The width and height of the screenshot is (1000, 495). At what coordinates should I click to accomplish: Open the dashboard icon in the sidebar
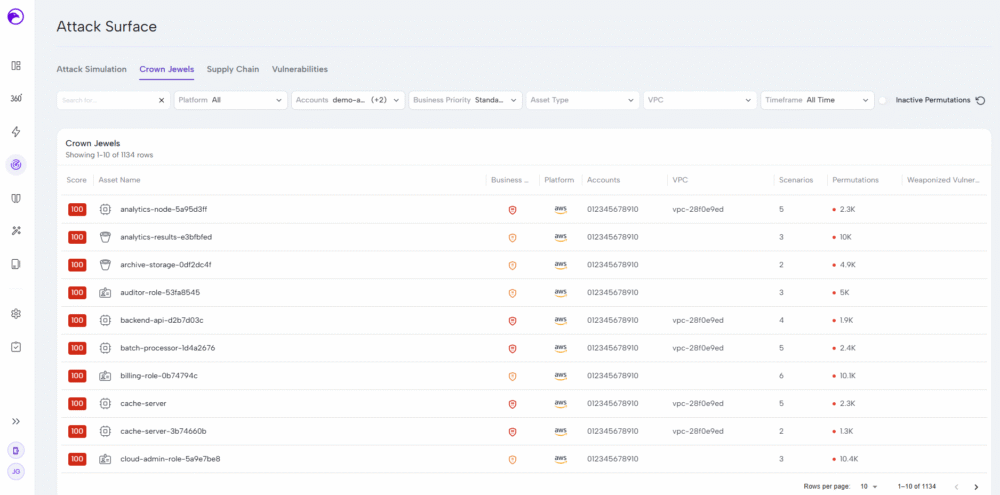pyautogui.click(x=16, y=66)
